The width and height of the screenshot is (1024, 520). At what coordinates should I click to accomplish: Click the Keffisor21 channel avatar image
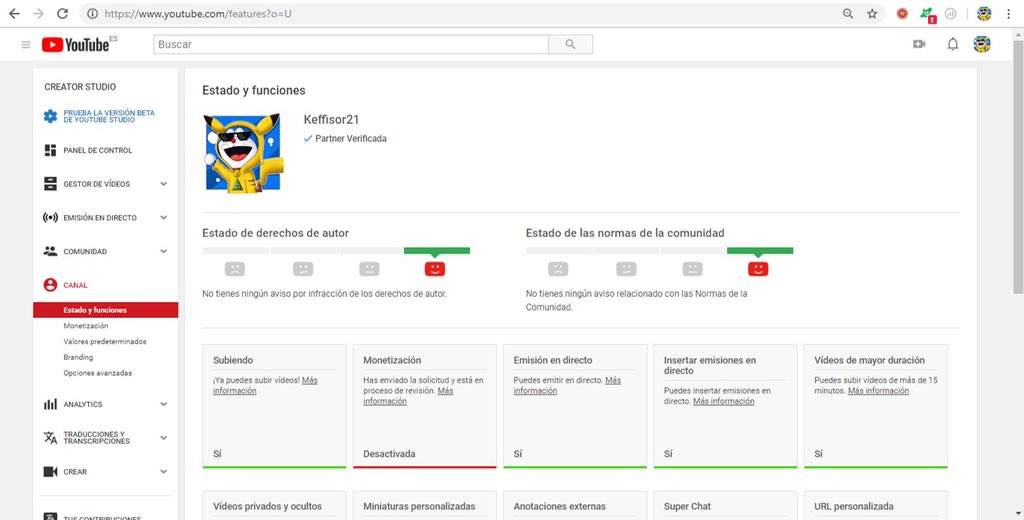click(x=243, y=153)
